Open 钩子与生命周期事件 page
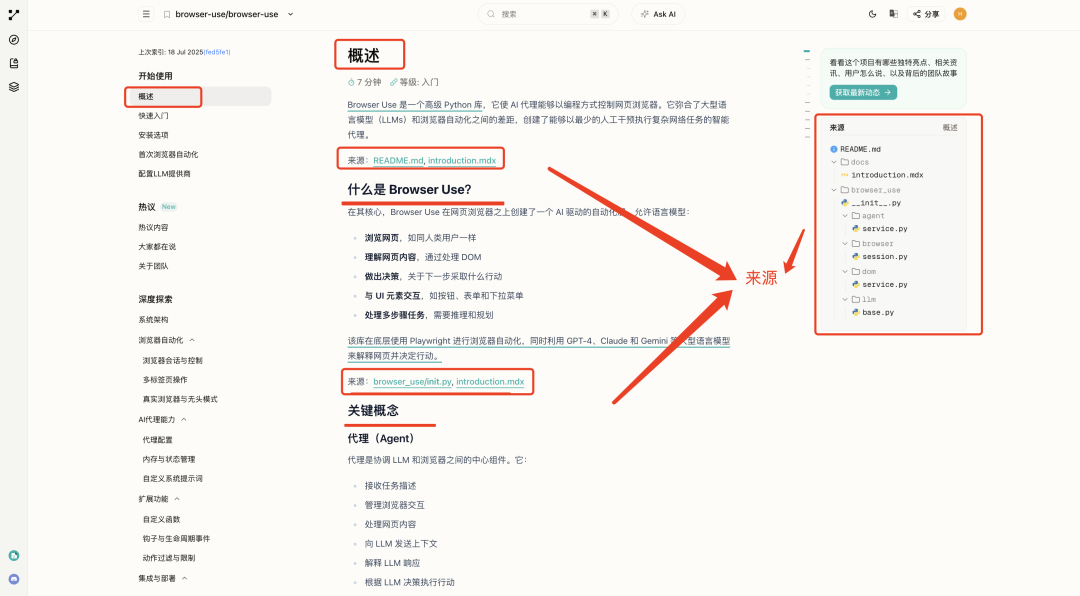The image size is (1080, 596). click(x=176, y=539)
